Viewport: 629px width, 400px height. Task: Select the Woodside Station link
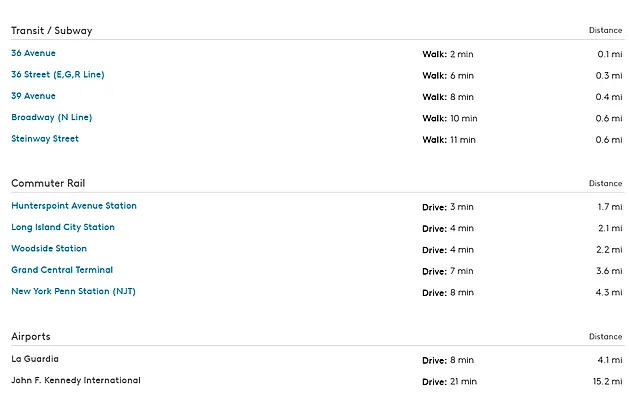point(49,249)
